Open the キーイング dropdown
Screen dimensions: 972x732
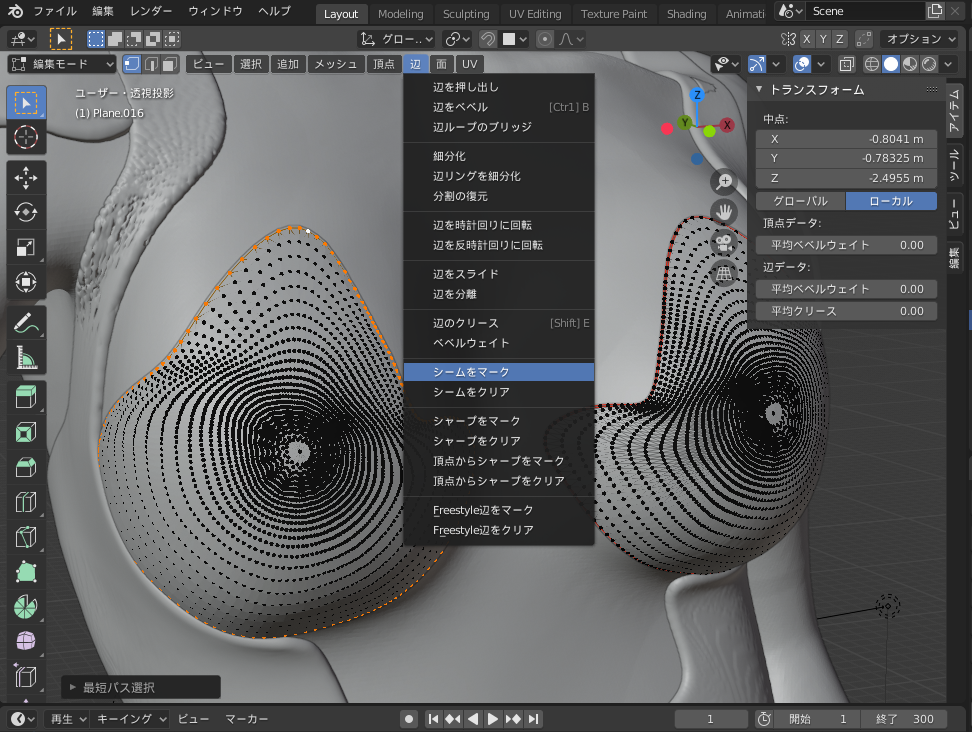coord(131,719)
